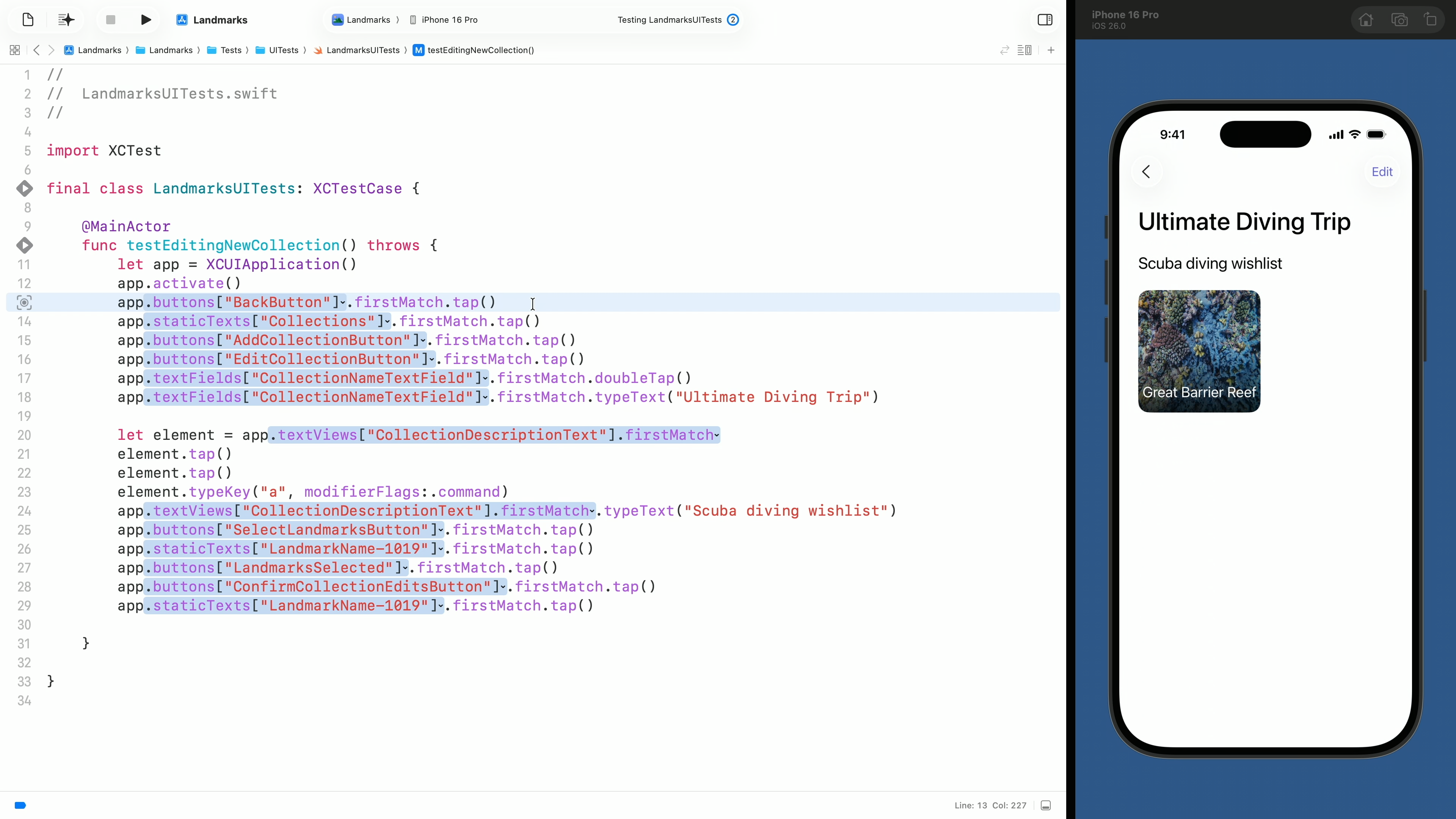The image size is (1456, 819).
Task: Click the simulator Home button icon
Action: [x=1365, y=20]
